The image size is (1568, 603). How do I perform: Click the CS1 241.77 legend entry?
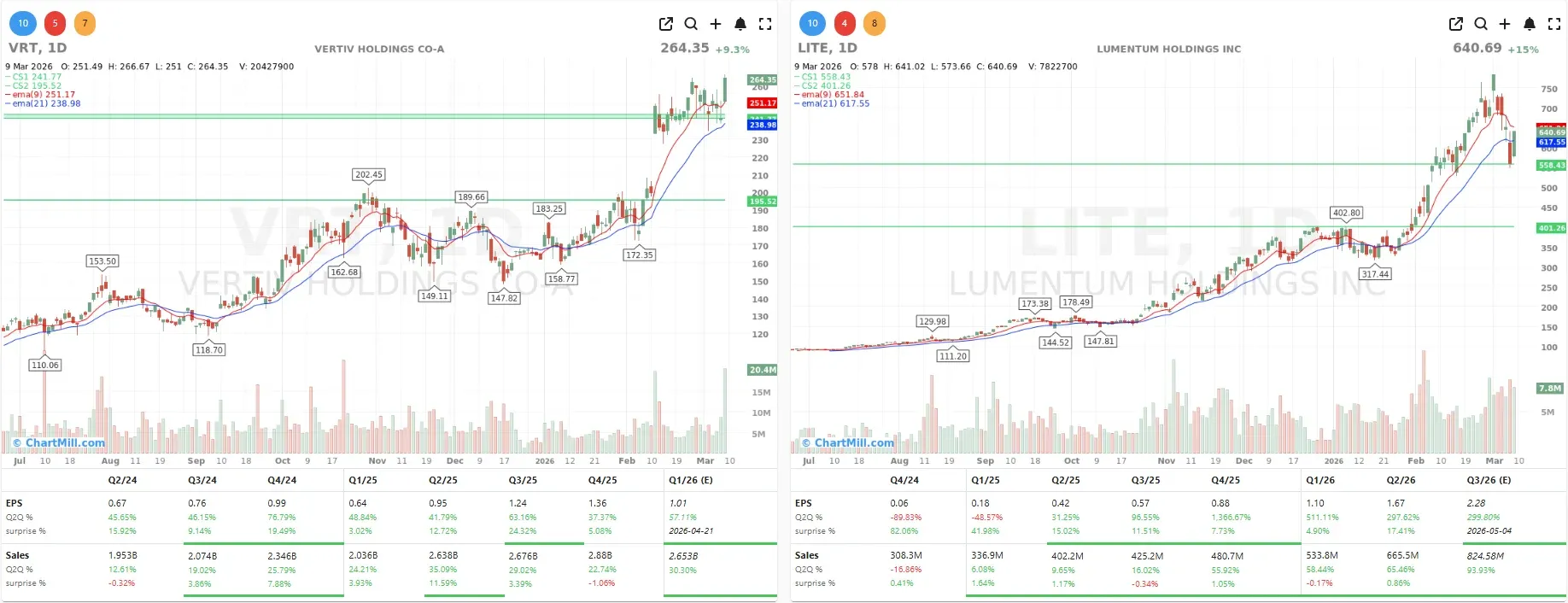pyautogui.click(x=34, y=77)
